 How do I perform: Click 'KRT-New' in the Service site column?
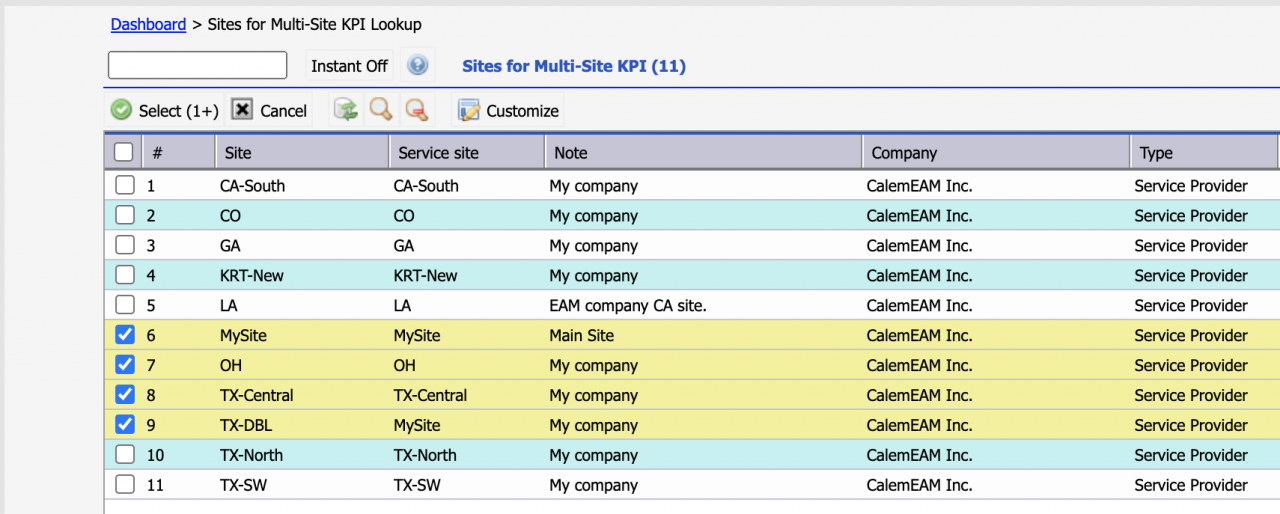pyautogui.click(x=426, y=275)
